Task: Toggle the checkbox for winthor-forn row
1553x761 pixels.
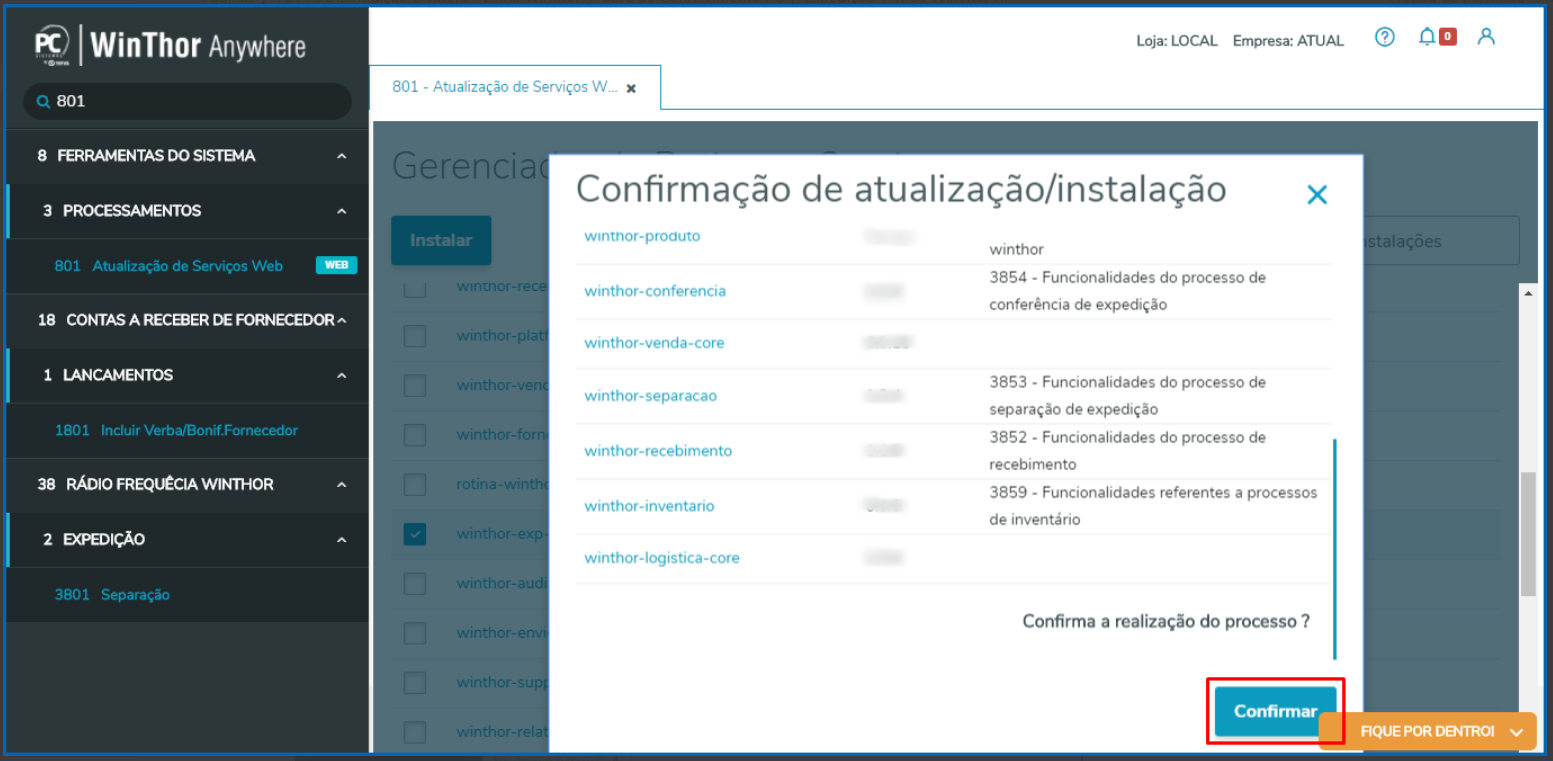Action: click(x=415, y=435)
